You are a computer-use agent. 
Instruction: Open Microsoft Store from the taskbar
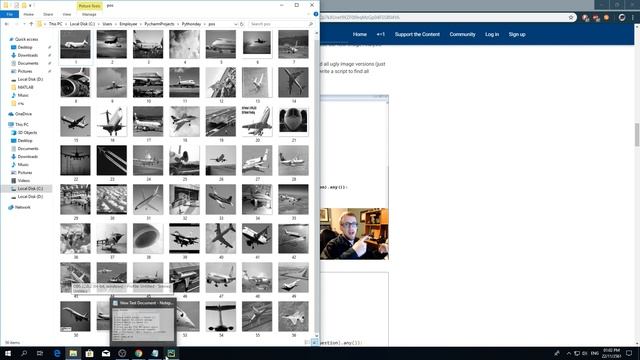coord(89,353)
